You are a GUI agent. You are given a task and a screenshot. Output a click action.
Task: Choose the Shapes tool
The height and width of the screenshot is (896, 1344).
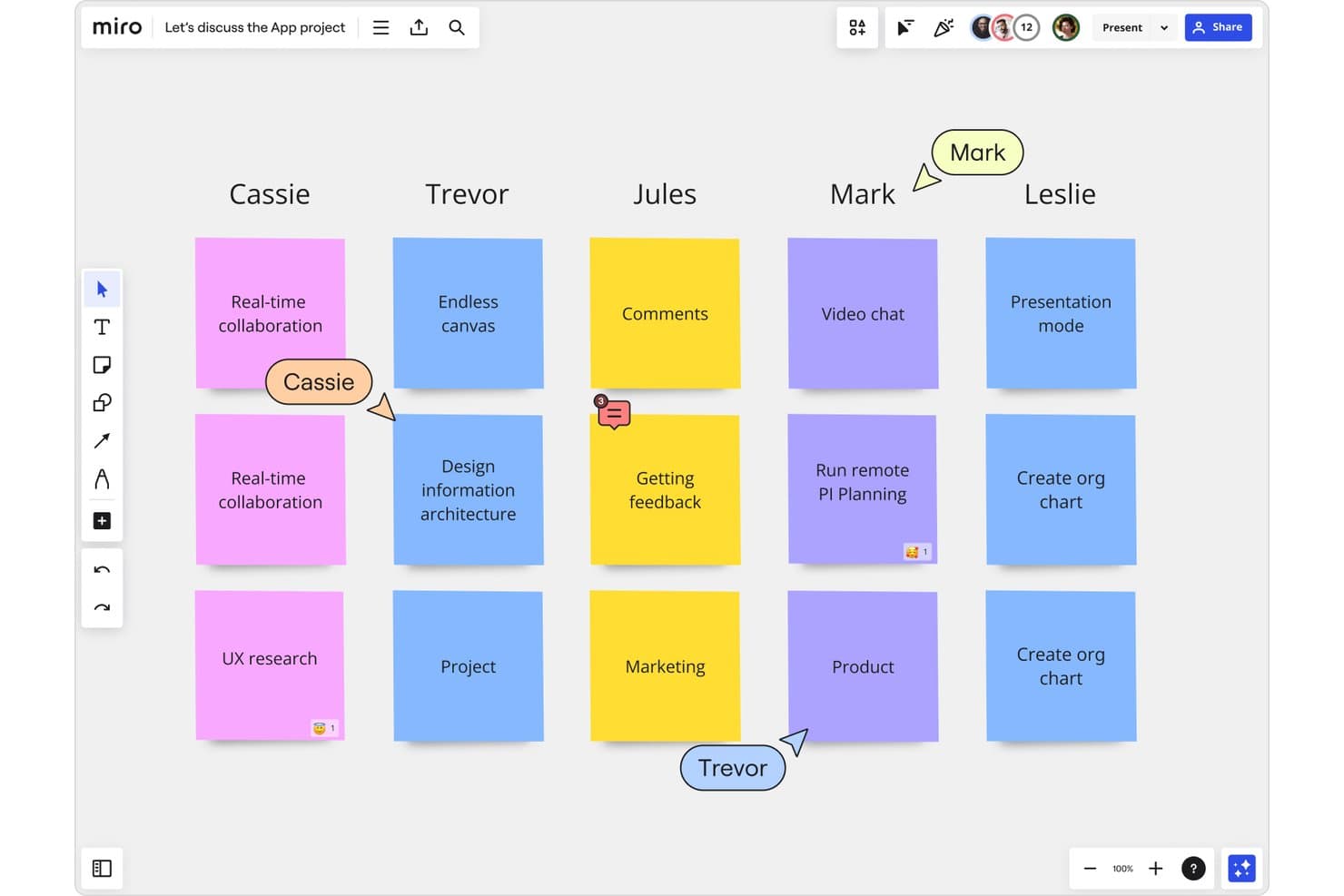coord(102,403)
